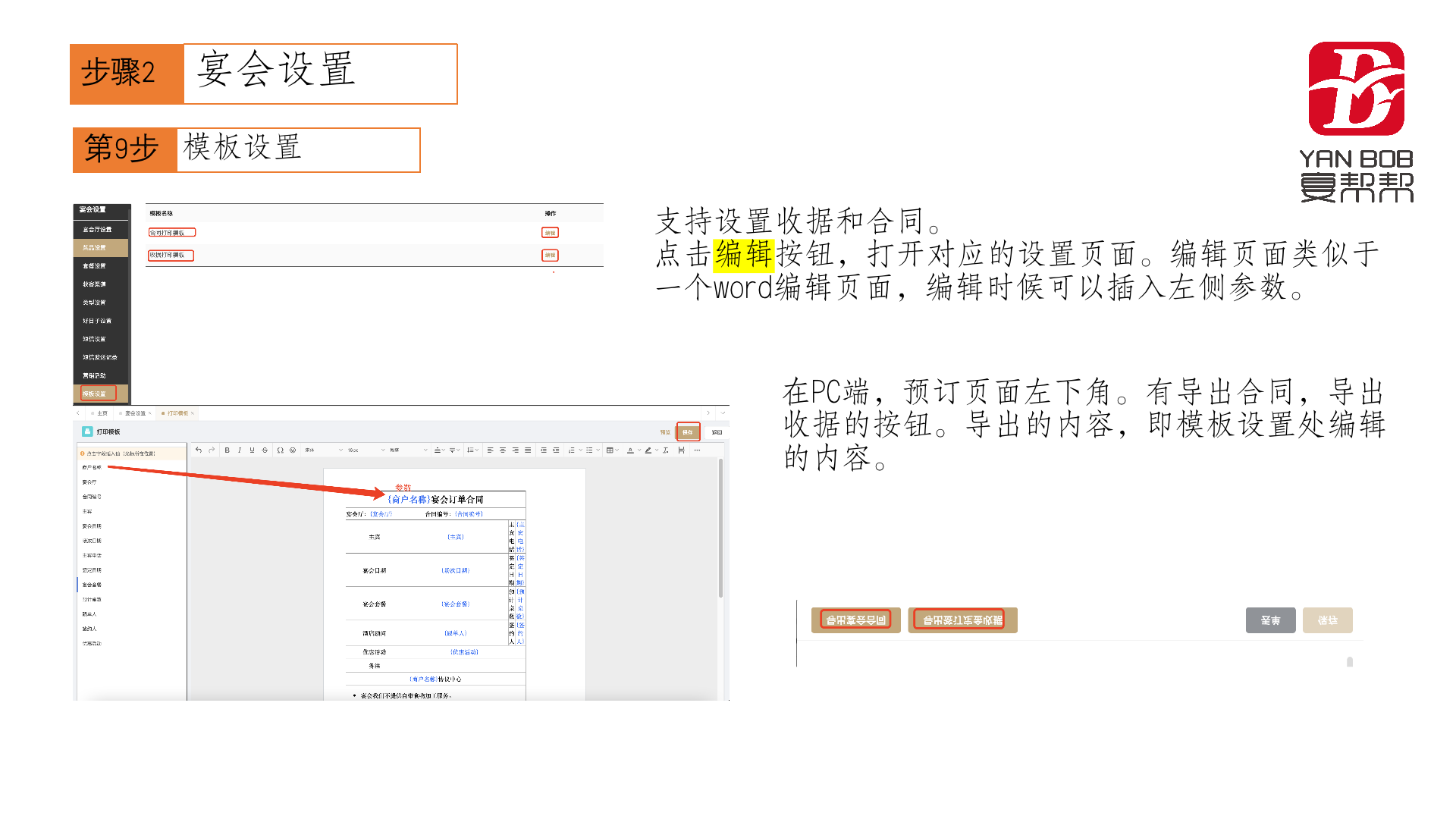
Task: Open the Omega special character icon
Action: (280, 450)
